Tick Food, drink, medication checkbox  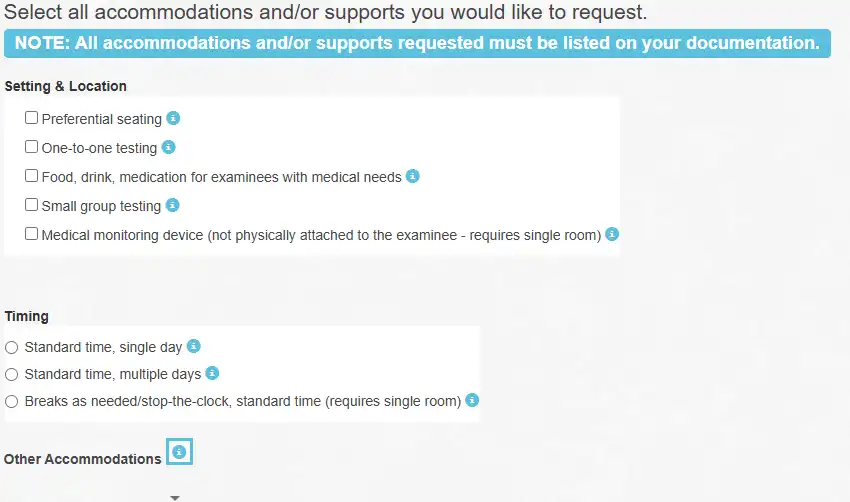pyautogui.click(x=31, y=176)
